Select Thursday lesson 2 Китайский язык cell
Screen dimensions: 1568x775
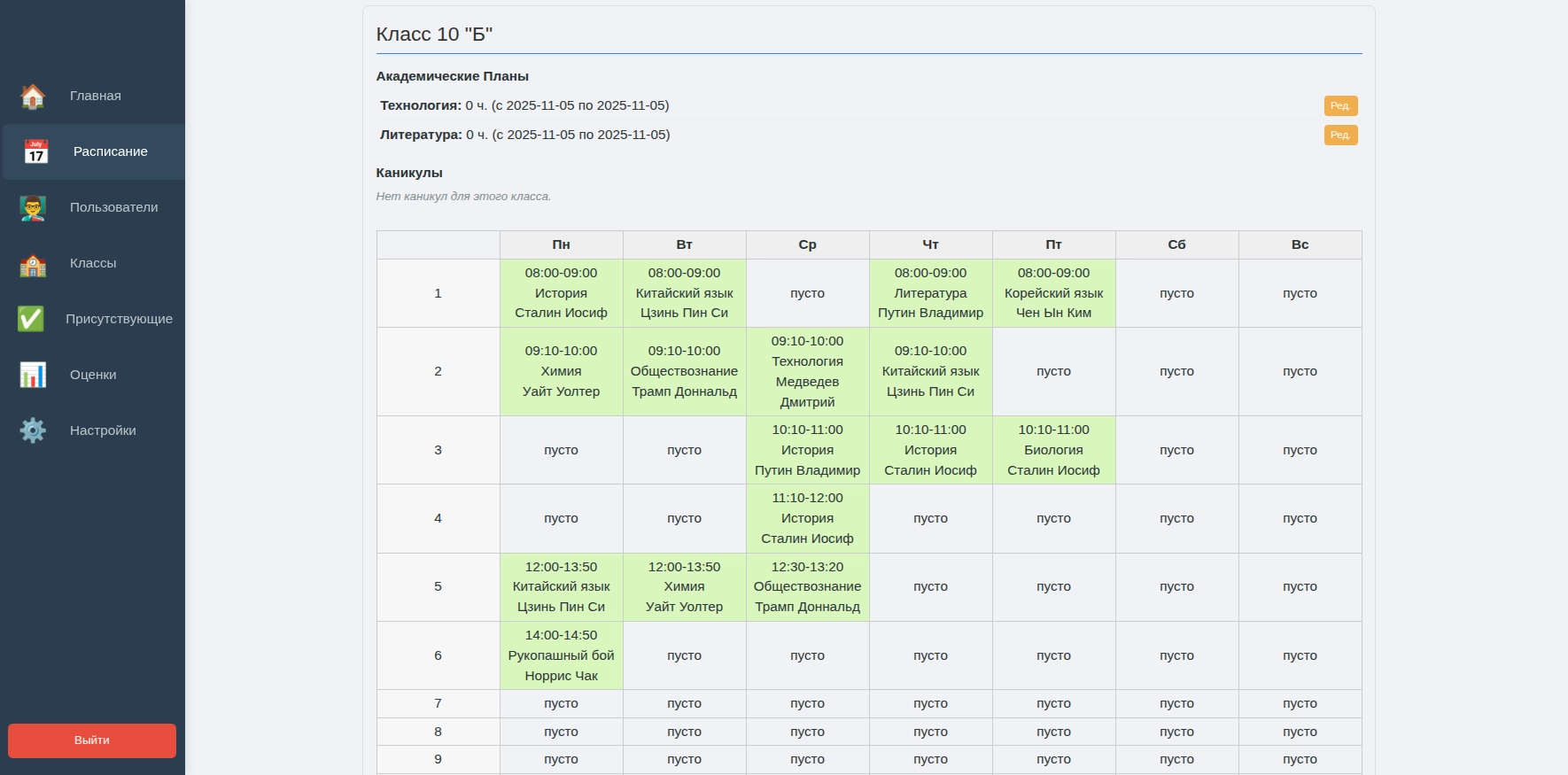click(x=931, y=371)
